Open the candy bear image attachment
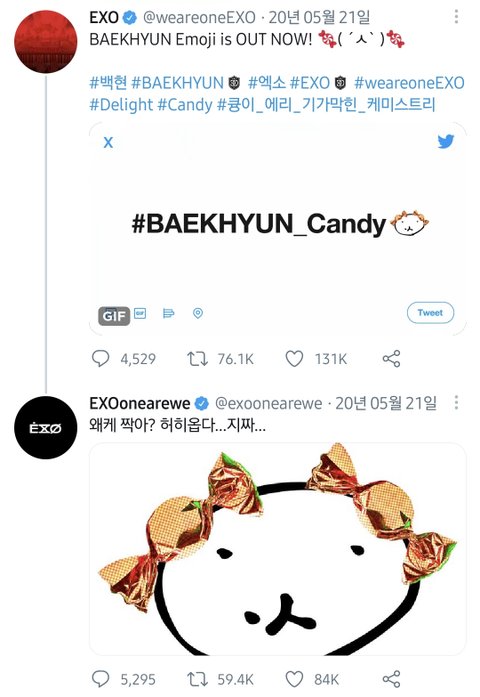480x697 pixels. click(x=278, y=549)
